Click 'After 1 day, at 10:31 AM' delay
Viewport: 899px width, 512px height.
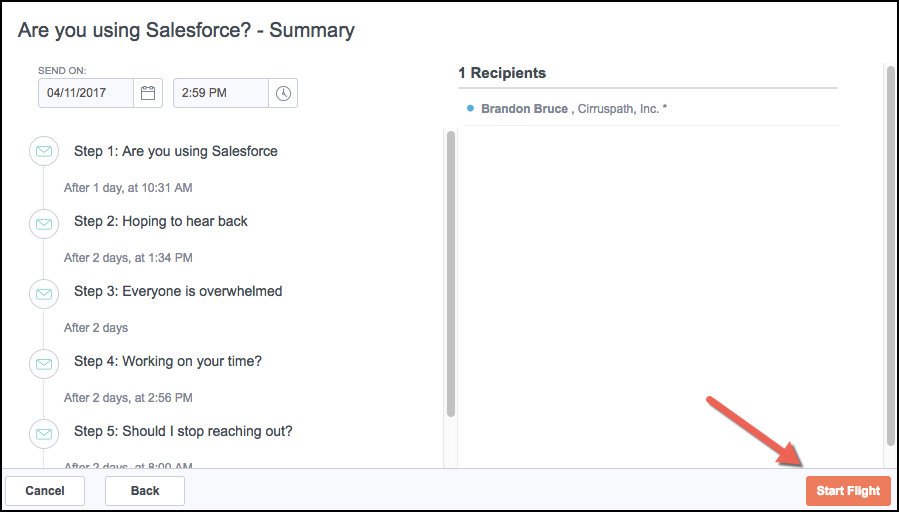(x=128, y=188)
